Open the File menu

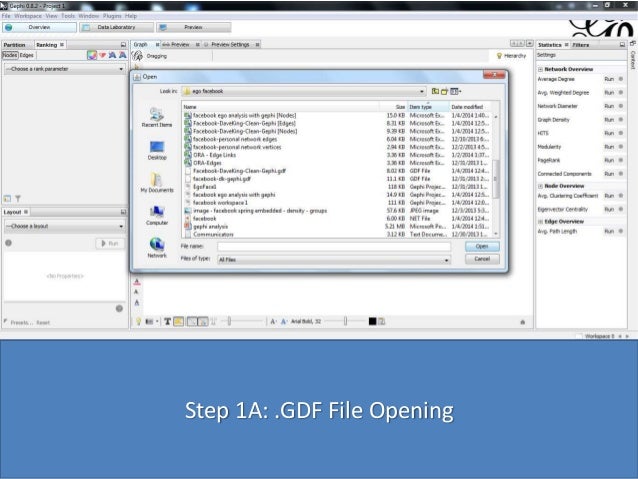pos(6,16)
